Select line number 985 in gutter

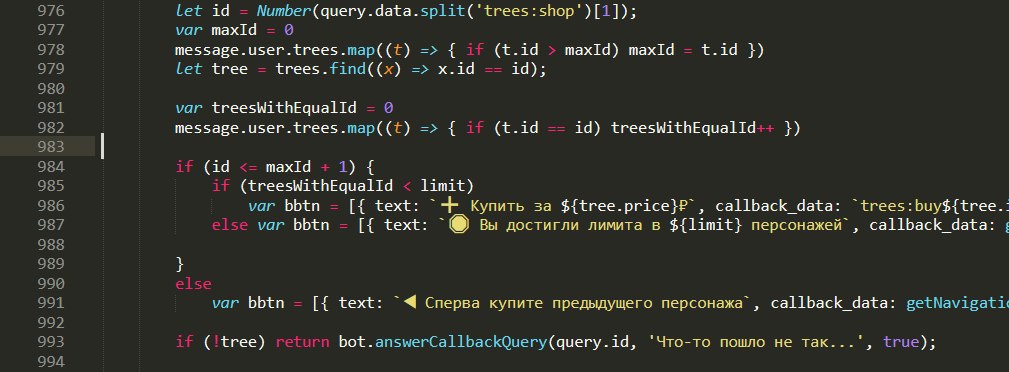tap(51, 186)
